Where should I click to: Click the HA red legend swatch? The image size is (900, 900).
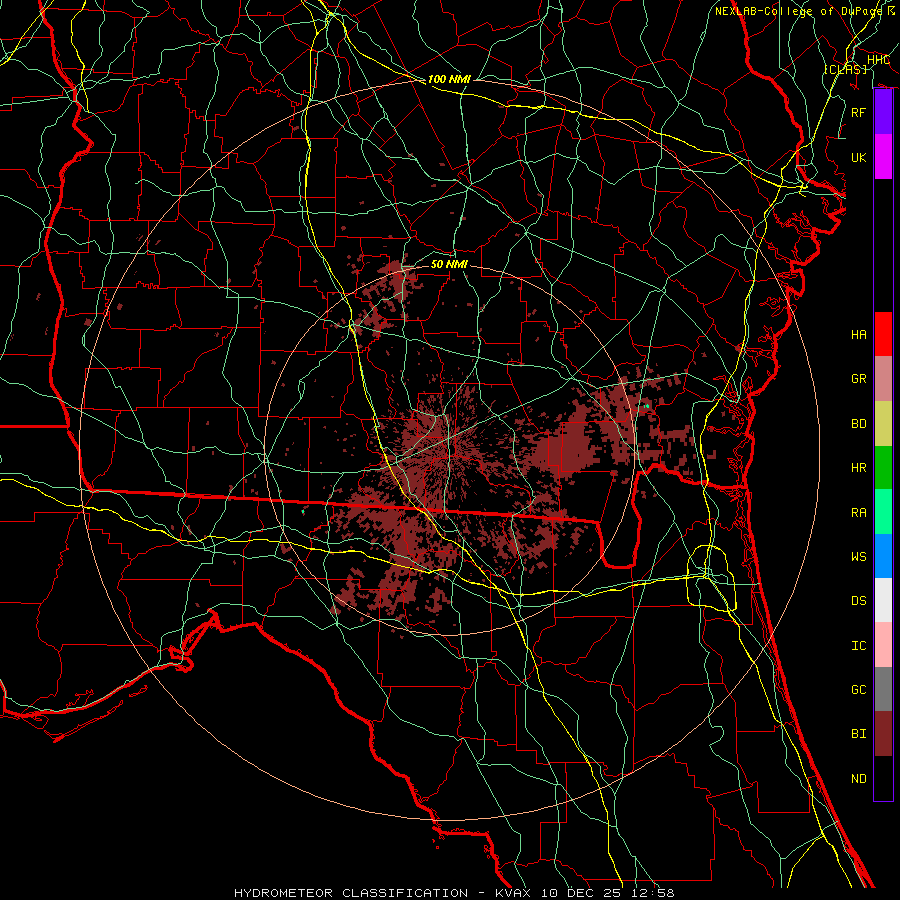click(x=883, y=334)
